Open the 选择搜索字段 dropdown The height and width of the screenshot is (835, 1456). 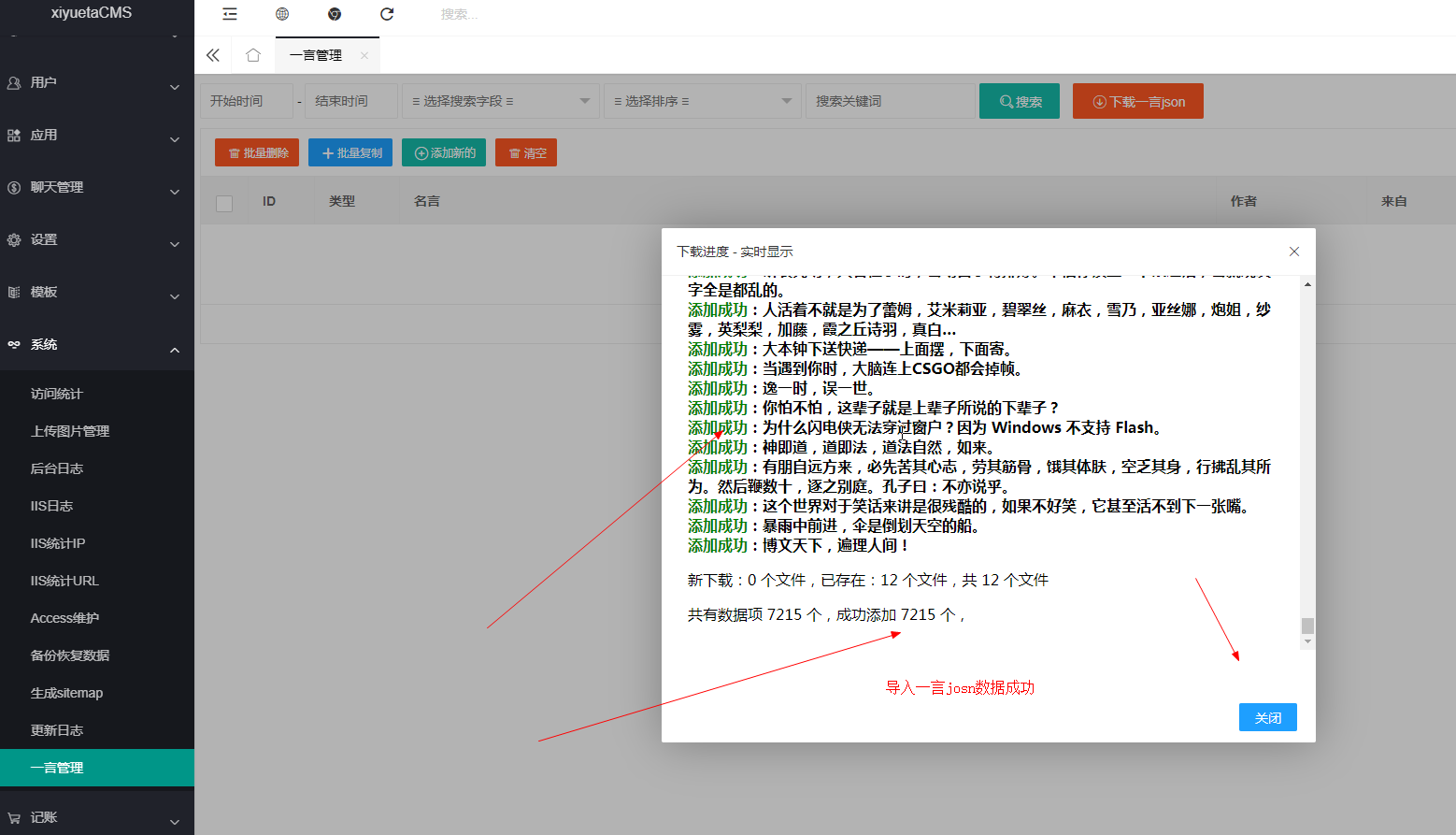(500, 100)
